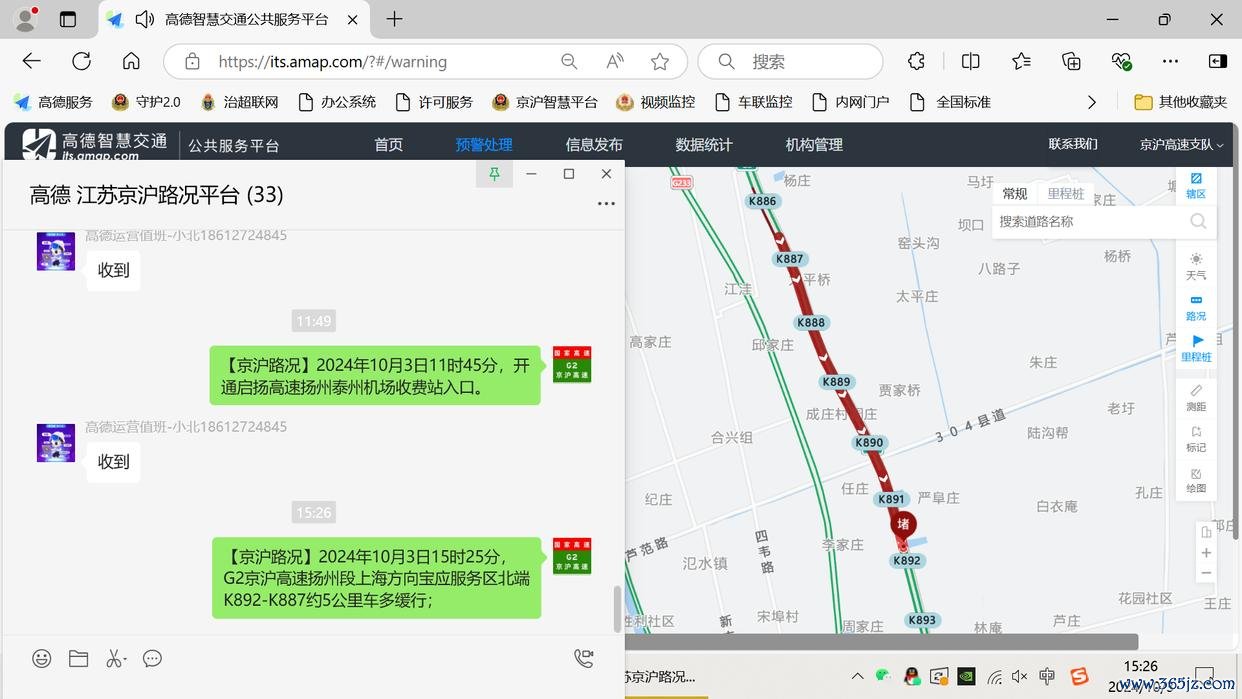Open the 治超联网 bookmark
Image resolution: width=1242 pixels, height=699 pixels.
point(239,102)
